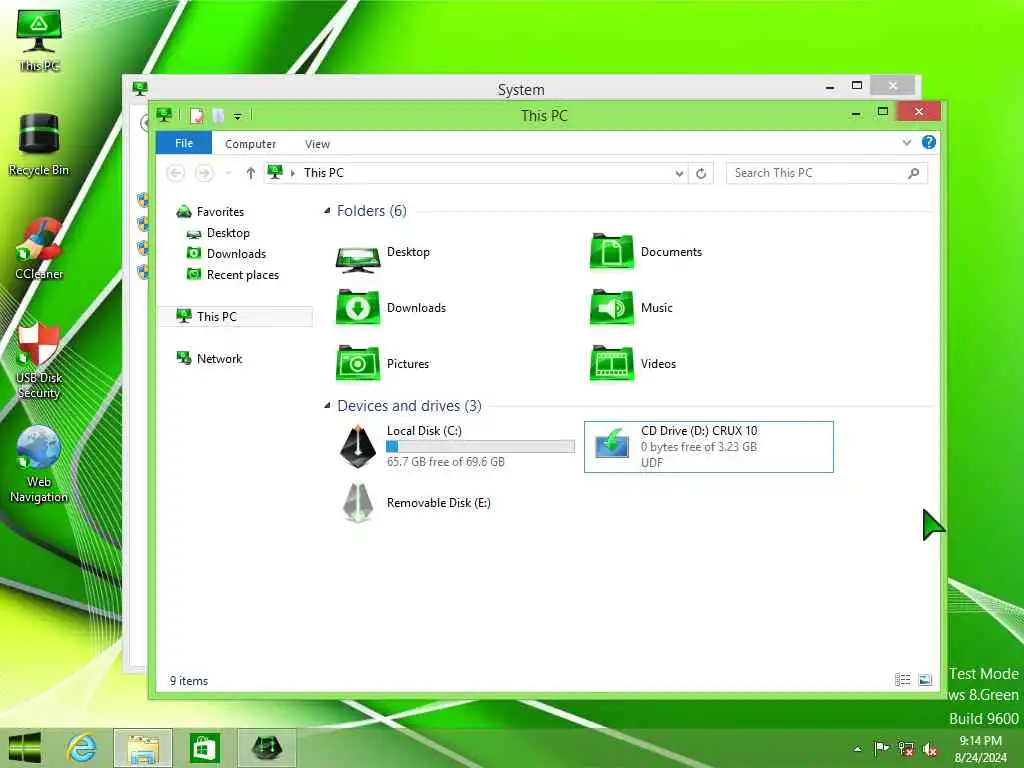Open the Start button on taskbar
This screenshot has height=768, width=1024.
25,748
